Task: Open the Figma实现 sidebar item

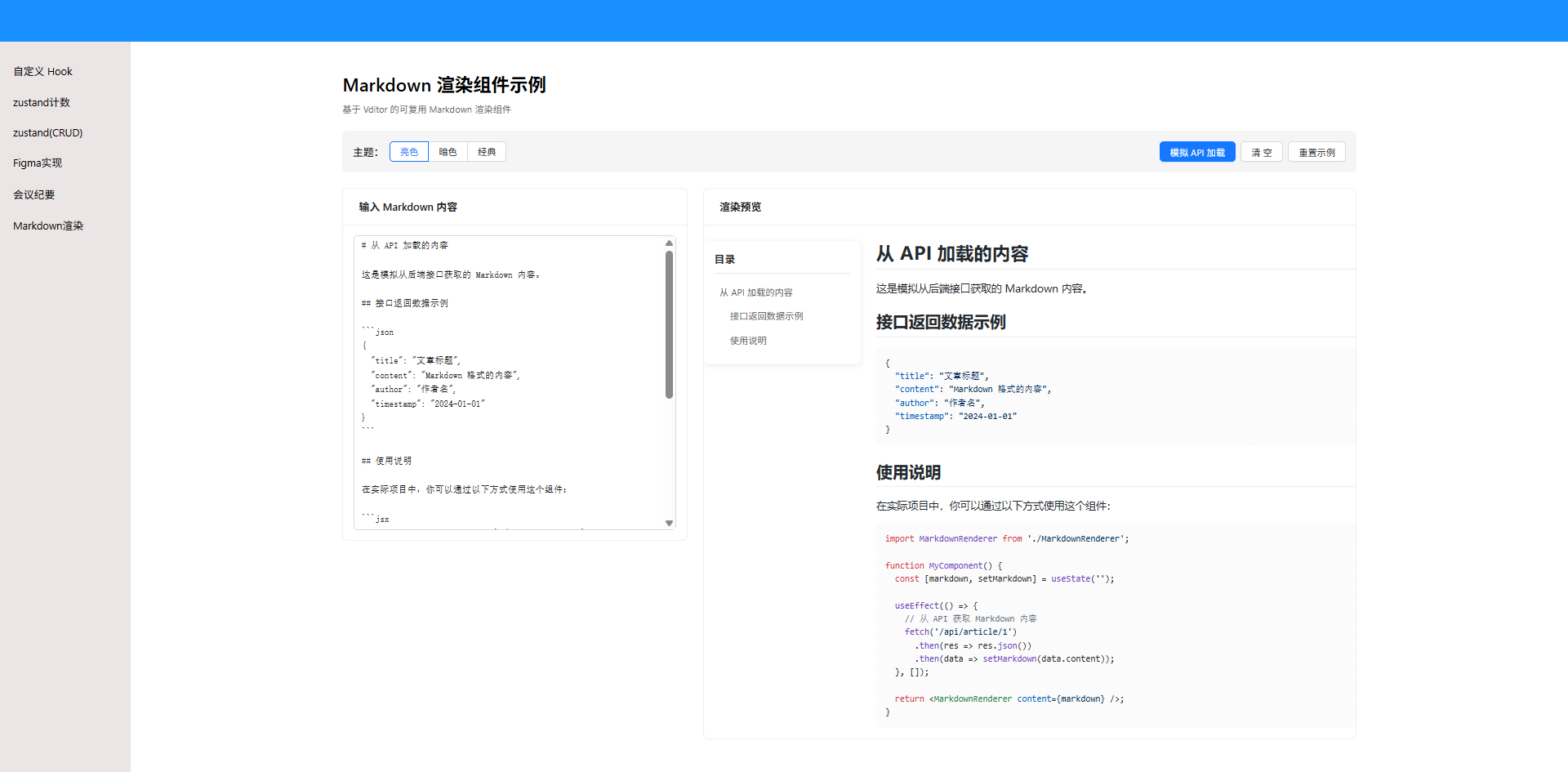Action: (38, 163)
